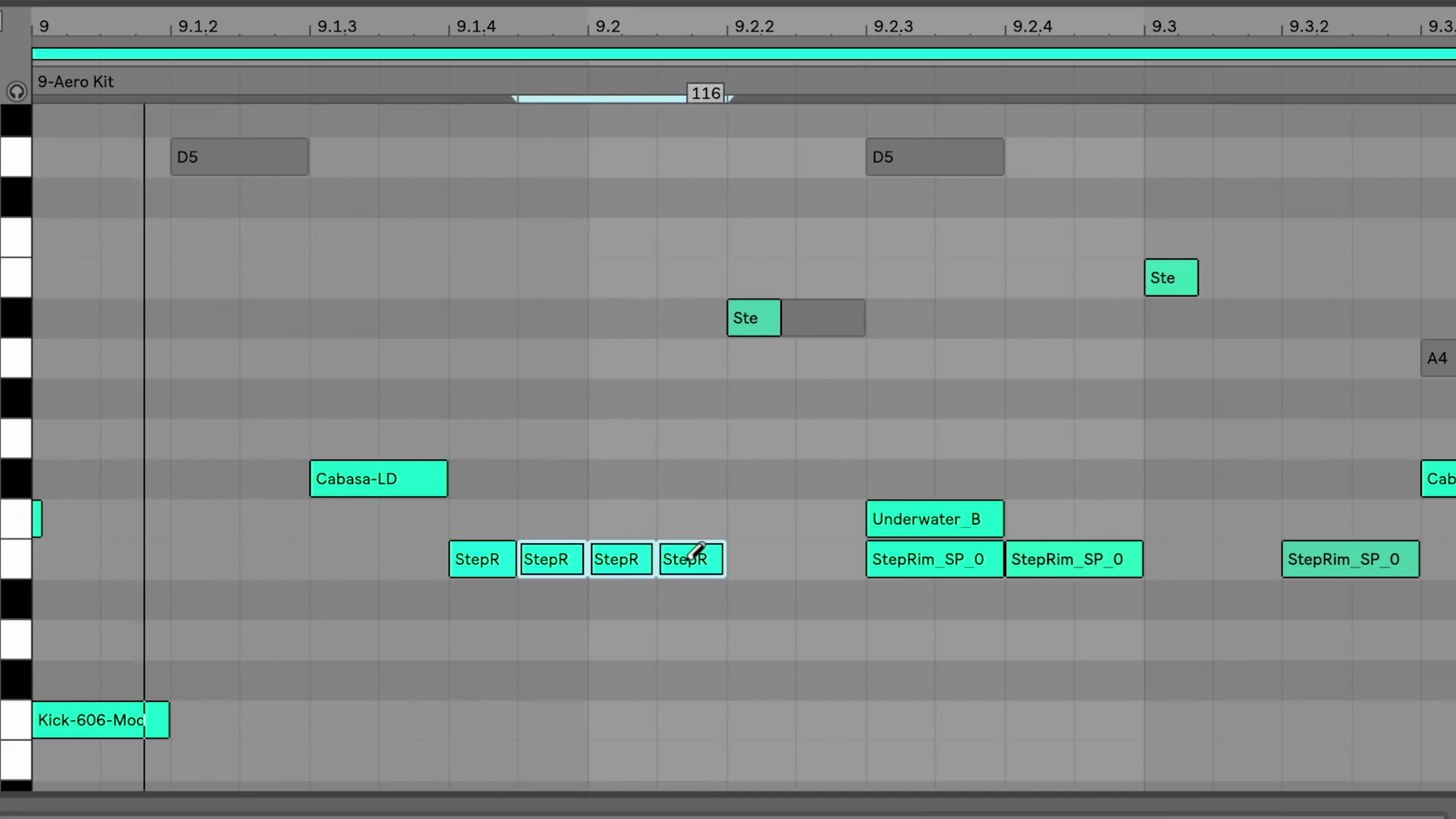Viewport: 1456px width, 819px height.
Task: Click ruler position 9.2
Action: 608,26
